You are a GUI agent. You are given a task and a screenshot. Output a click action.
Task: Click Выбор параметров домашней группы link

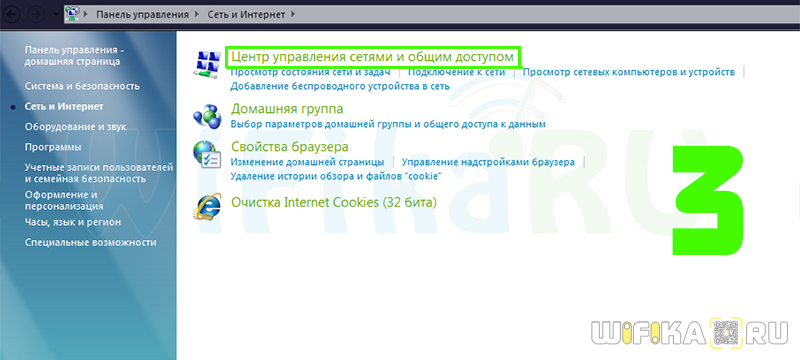coord(388,124)
